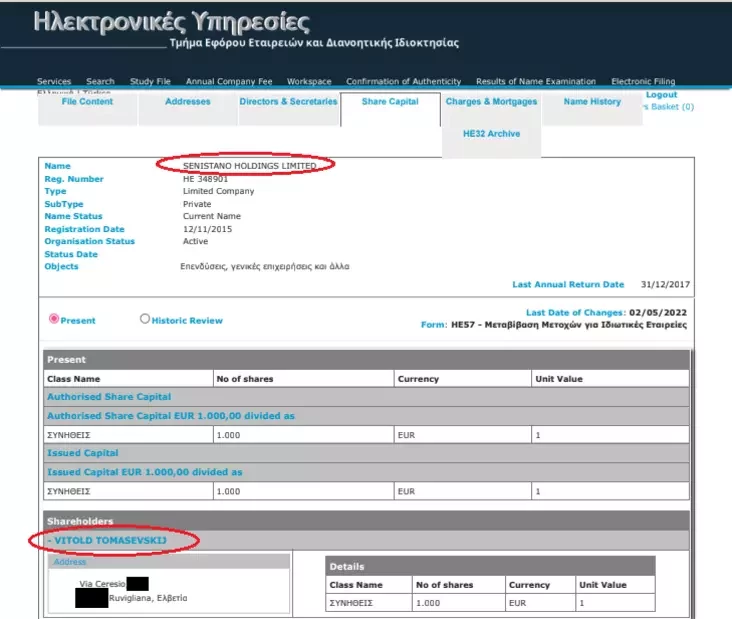Open the Basket (0) link
This screenshot has height=619, width=732.
coord(669,106)
